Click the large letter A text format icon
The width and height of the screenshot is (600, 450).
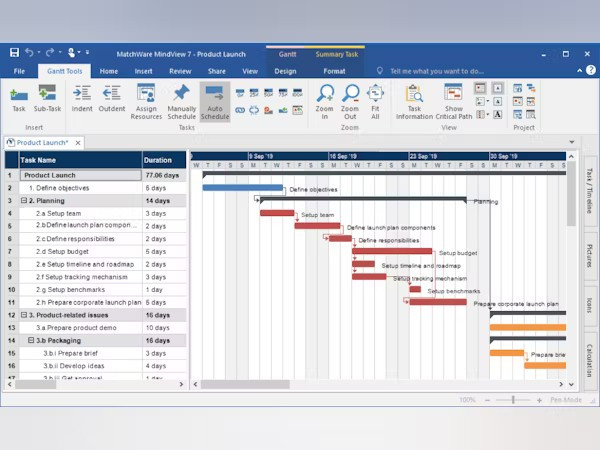[x=497, y=114]
